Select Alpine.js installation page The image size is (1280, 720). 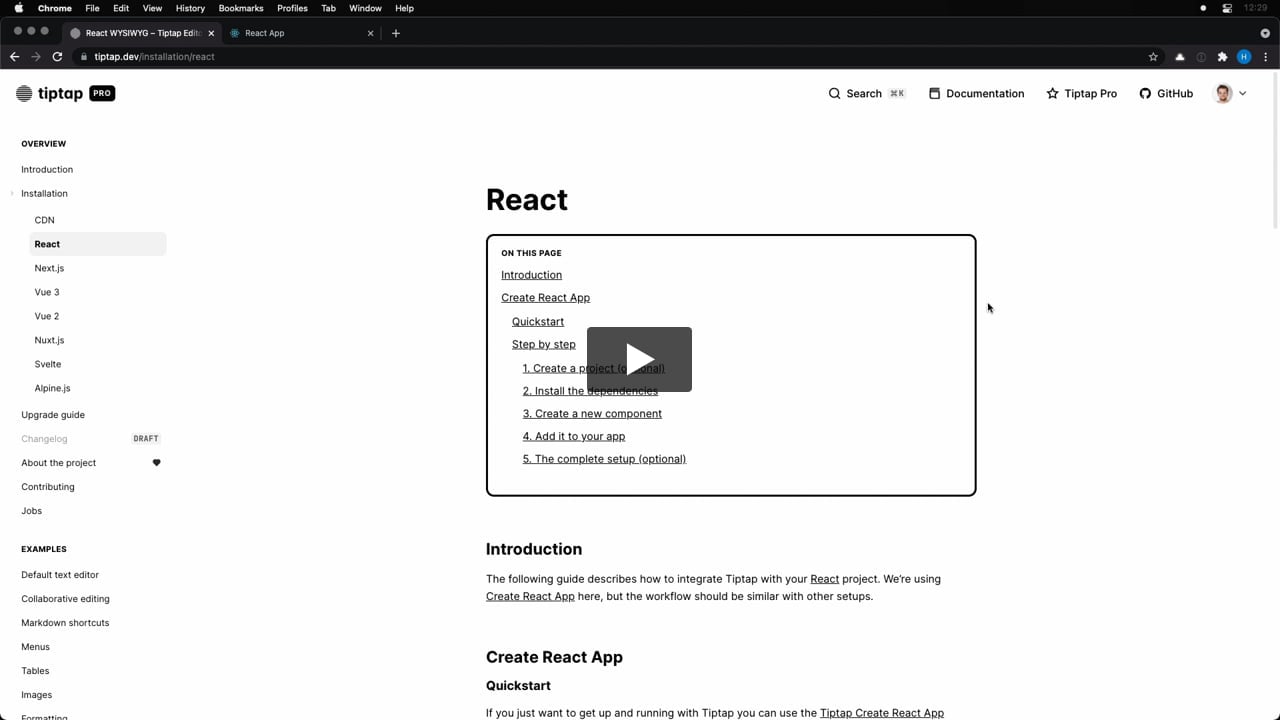coord(52,388)
